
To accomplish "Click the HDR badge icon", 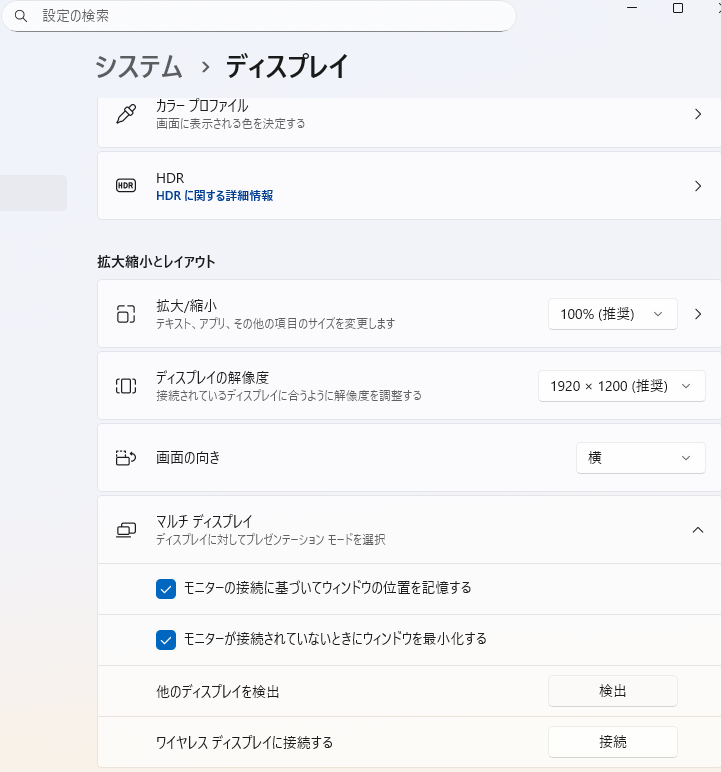I will coord(126,186).
